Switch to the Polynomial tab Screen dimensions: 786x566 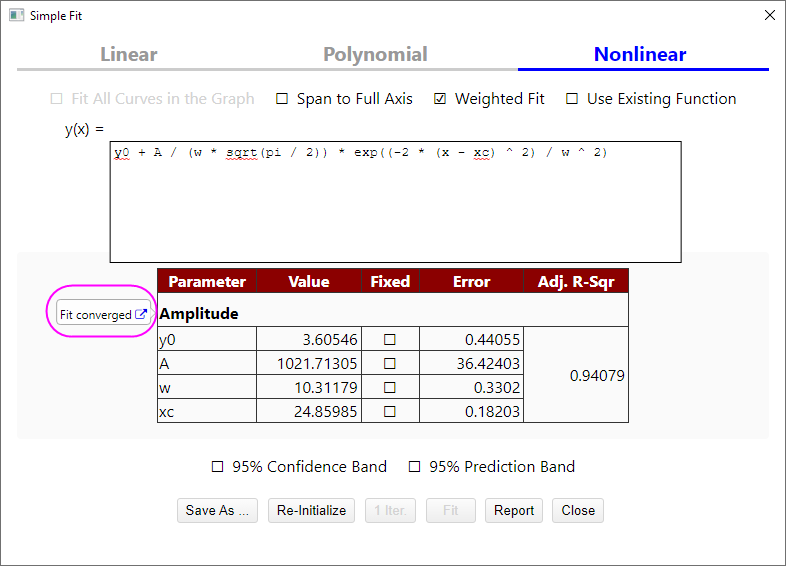point(375,55)
